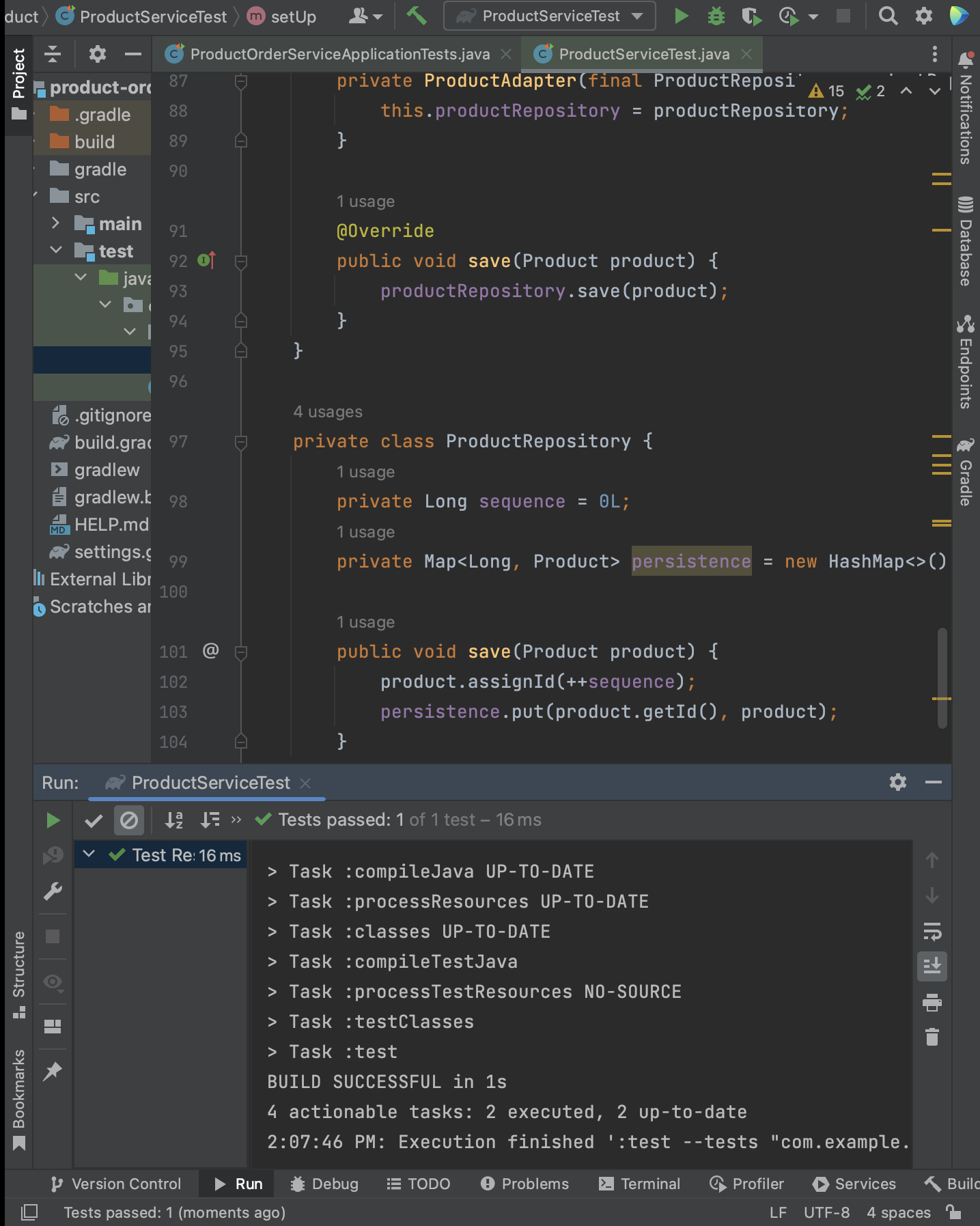The height and width of the screenshot is (1226, 980).
Task: Collapse the test folder in project tree
Action: [56, 251]
